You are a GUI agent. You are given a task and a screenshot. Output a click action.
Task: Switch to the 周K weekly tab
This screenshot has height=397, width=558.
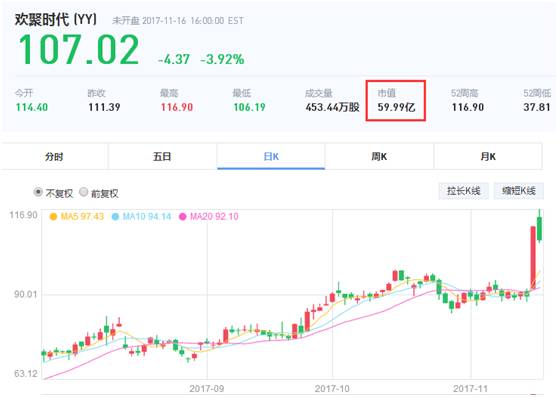click(379, 157)
